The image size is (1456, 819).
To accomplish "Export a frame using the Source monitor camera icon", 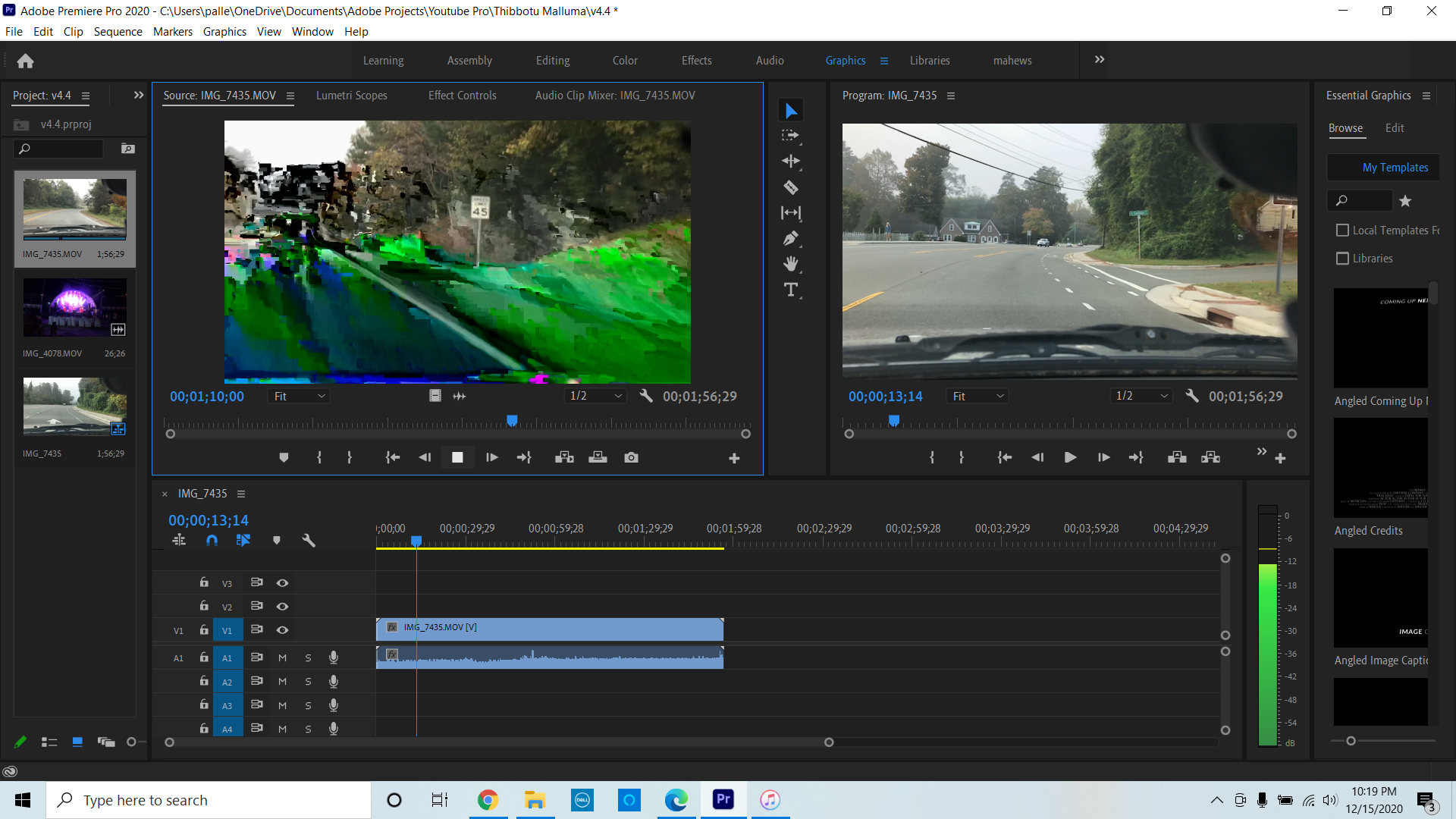I will pyautogui.click(x=632, y=457).
